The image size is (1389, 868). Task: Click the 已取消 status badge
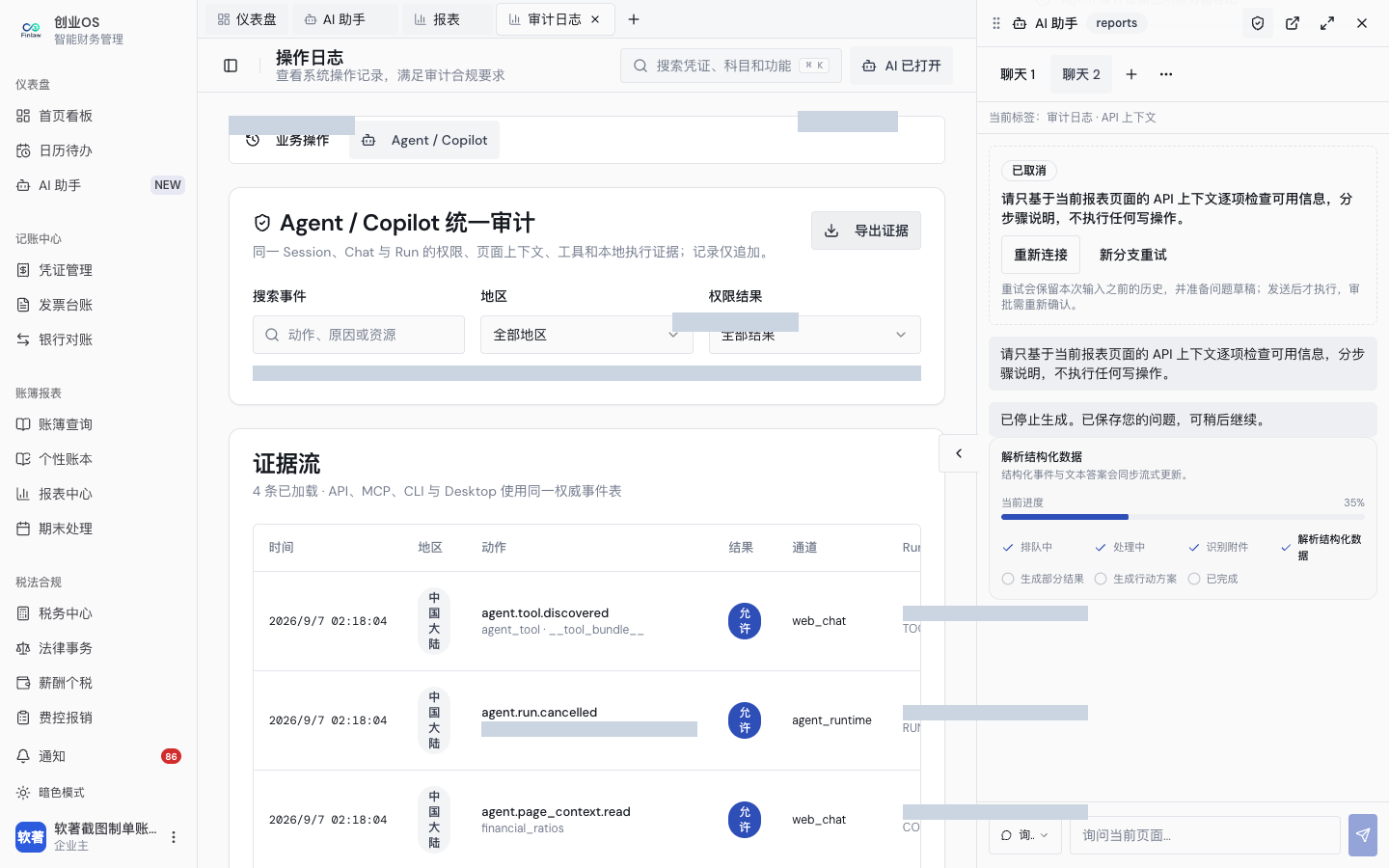point(1029,171)
